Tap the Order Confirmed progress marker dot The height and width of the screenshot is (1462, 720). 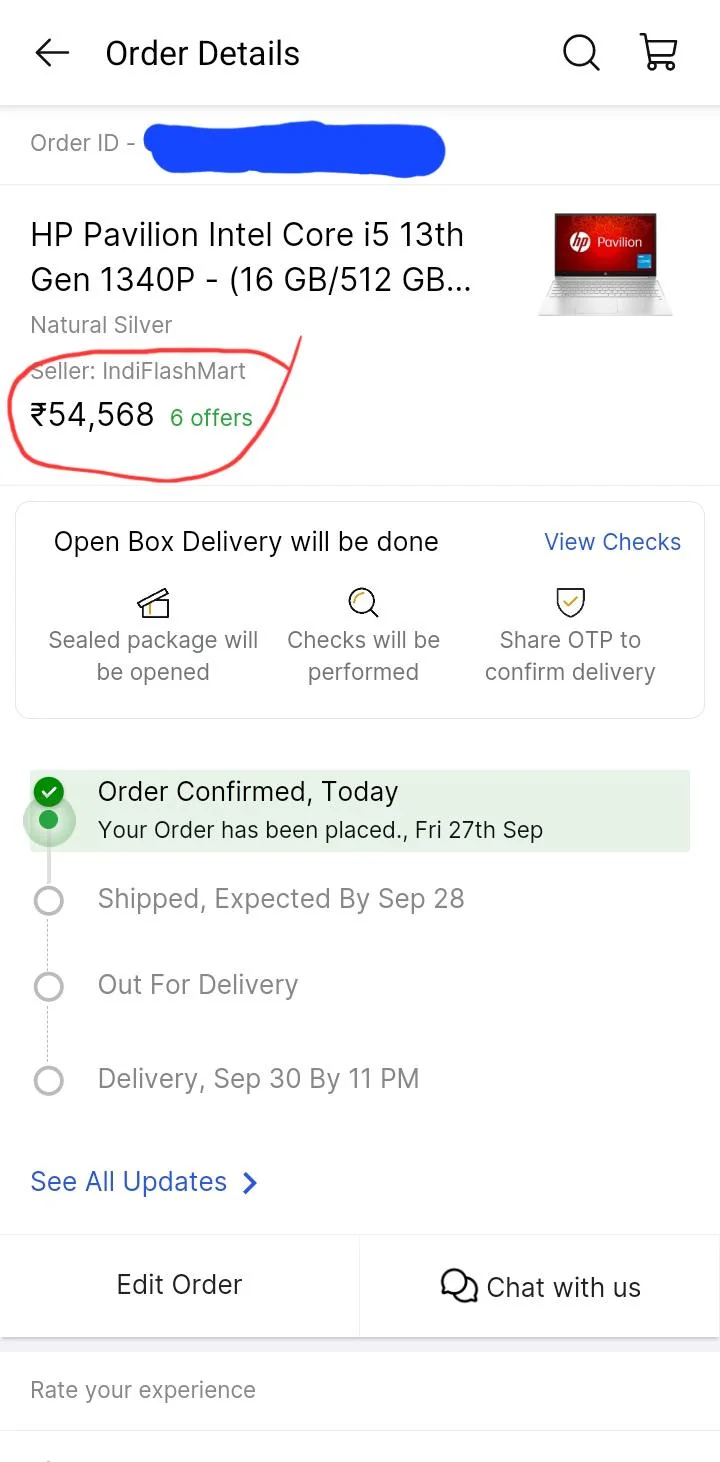coord(48,821)
